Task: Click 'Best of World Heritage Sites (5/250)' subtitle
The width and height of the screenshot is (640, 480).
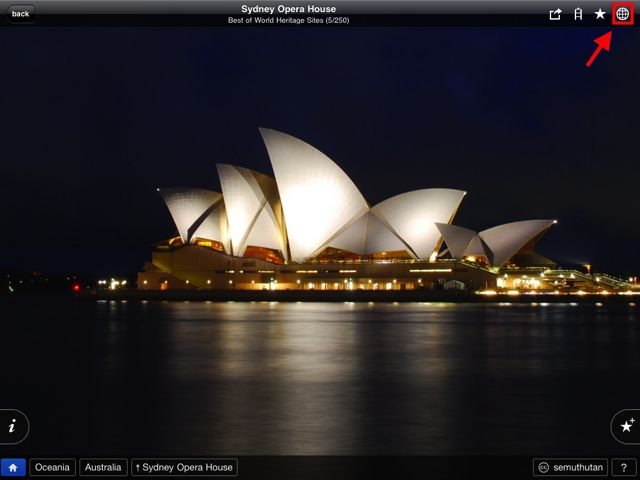Action: pyautogui.click(x=289, y=20)
